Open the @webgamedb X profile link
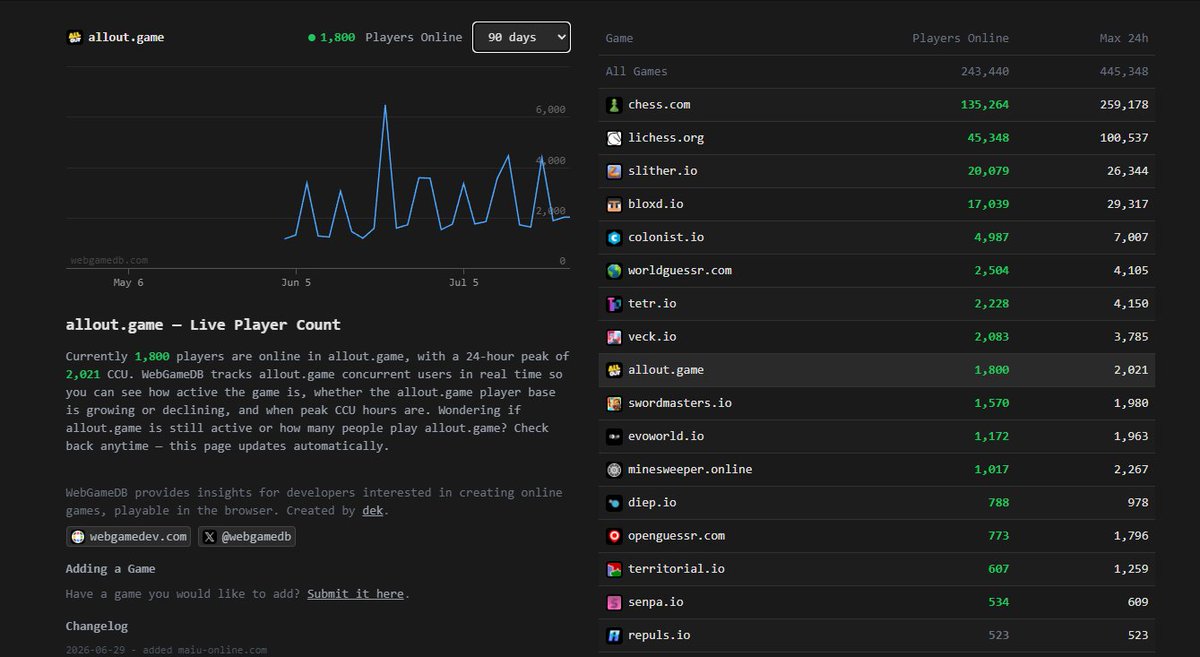Screen dimensions: 1200x657 (247, 537)
